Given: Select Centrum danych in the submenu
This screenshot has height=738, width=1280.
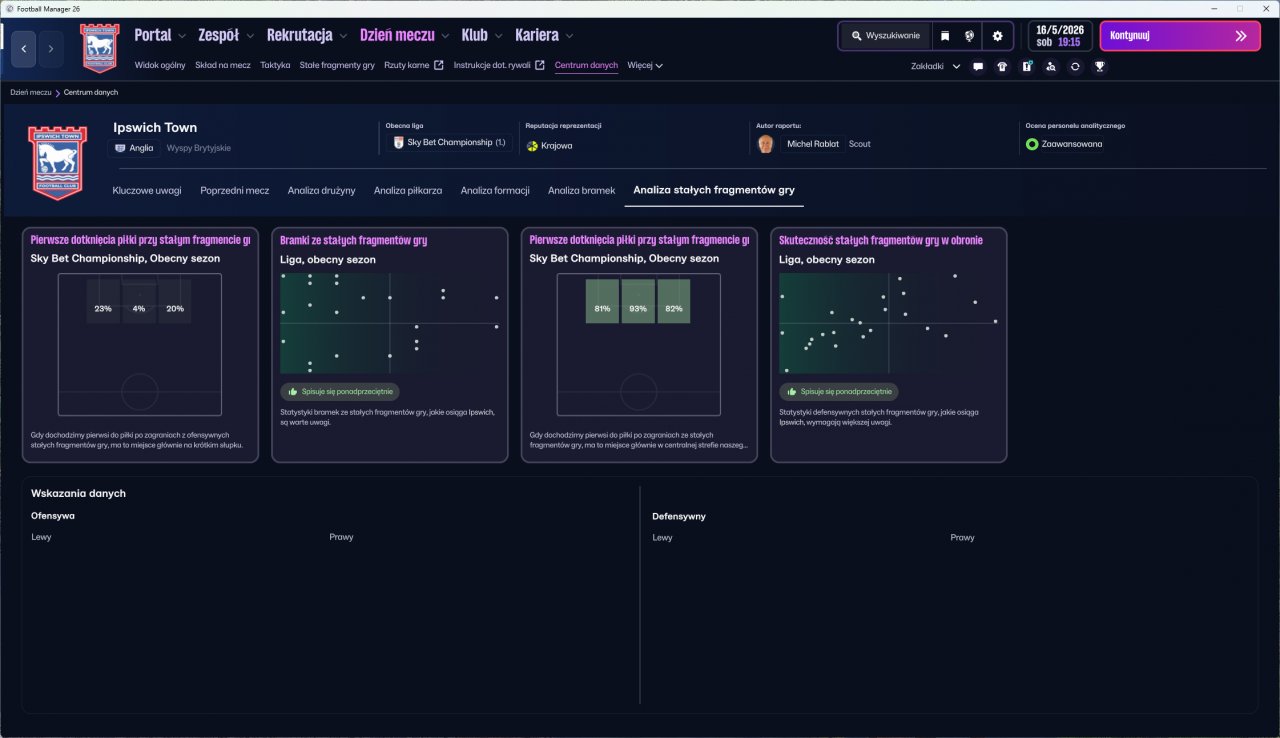Looking at the screenshot, I should point(586,66).
